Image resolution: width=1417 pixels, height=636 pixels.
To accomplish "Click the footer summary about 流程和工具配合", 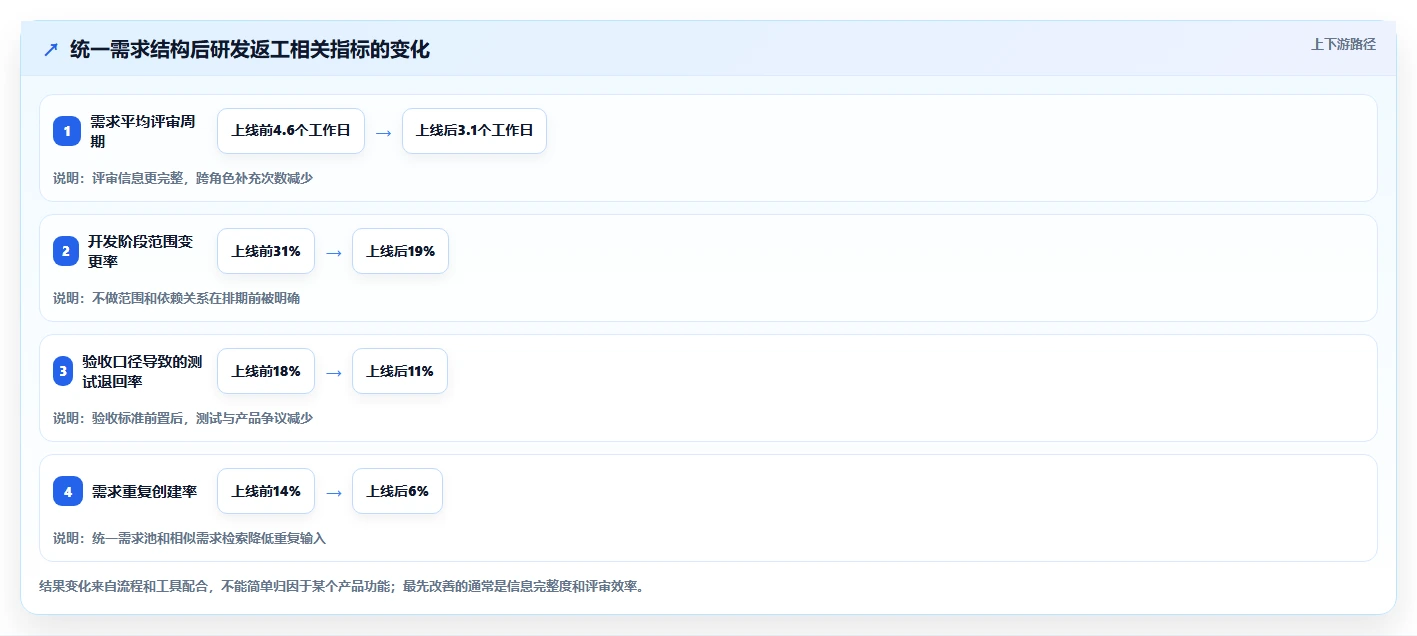I will (341, 586).
